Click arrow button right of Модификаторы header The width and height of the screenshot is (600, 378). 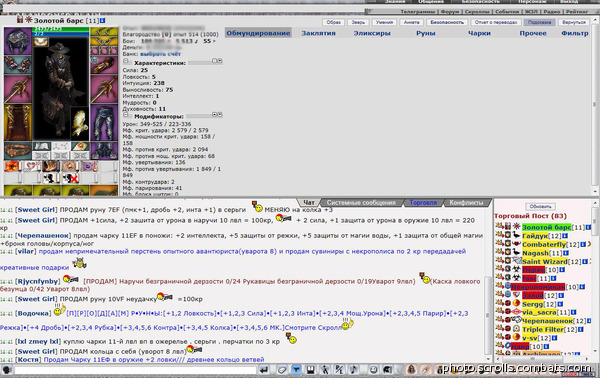click(220, 115)
